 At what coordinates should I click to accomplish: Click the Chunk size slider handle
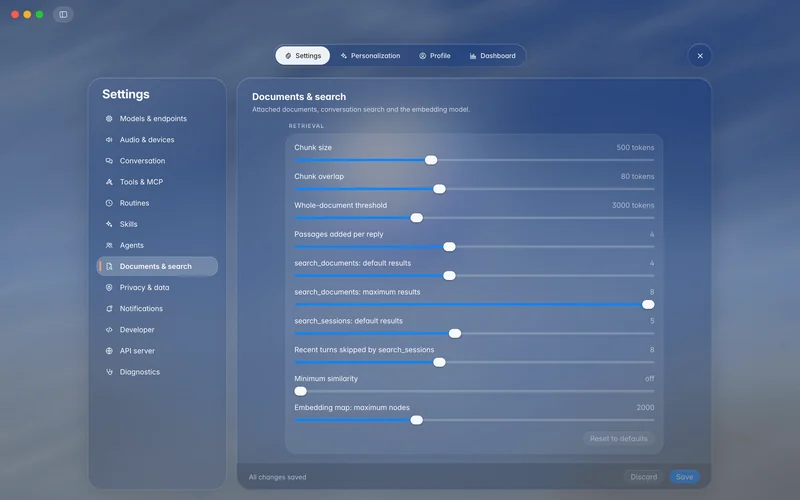(x=431, y=160)
